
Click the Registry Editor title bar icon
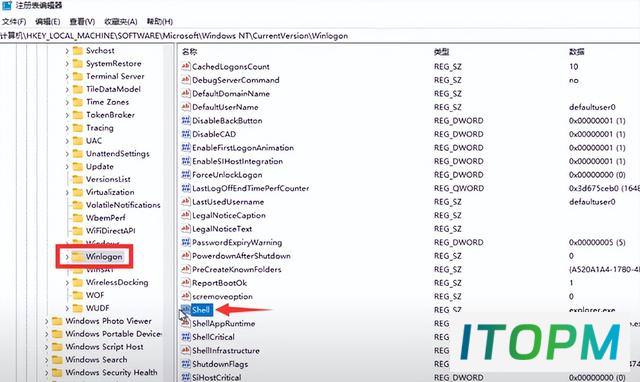[7, 5]
